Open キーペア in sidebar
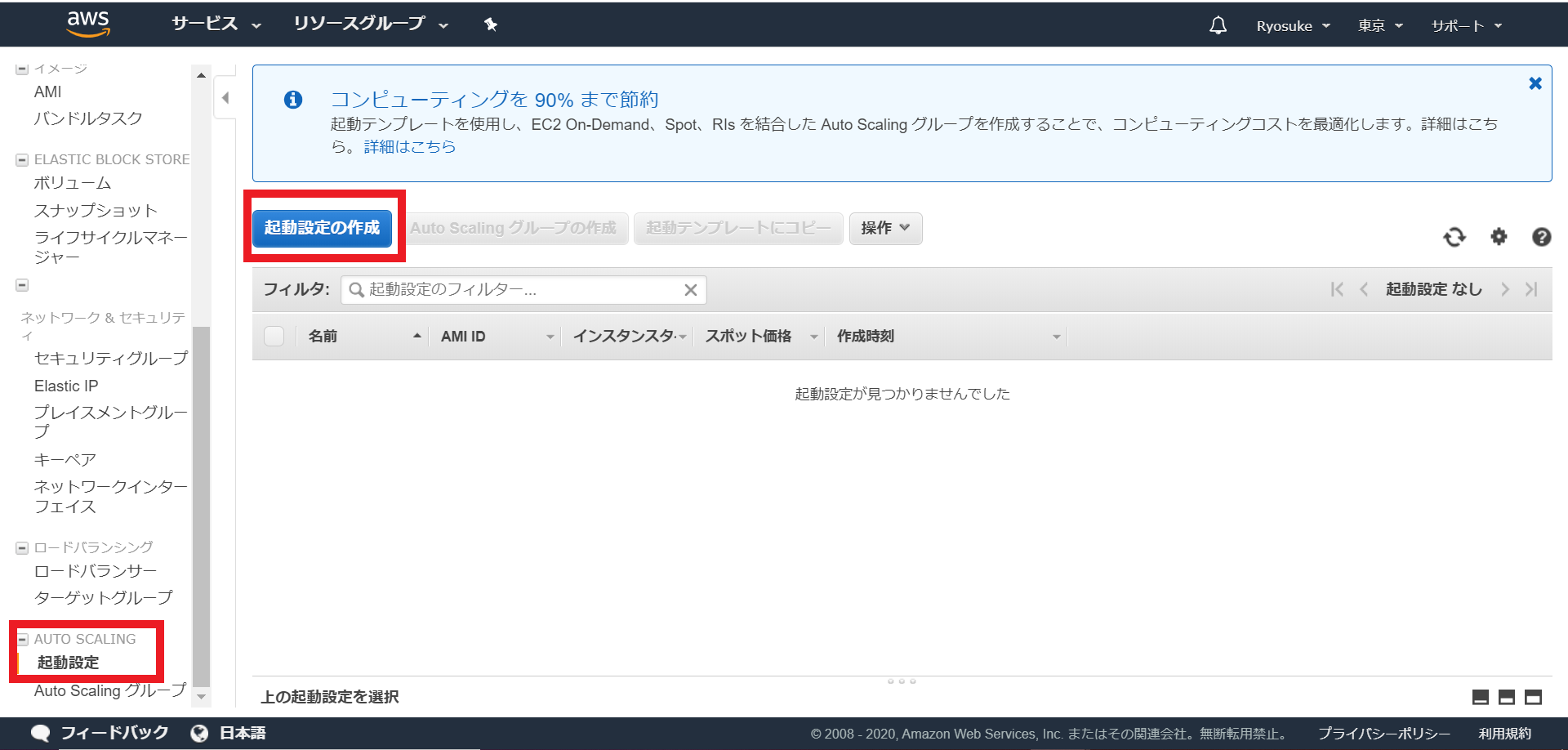The width and height of the screenshot is (1568, 750). coord(65,460)
